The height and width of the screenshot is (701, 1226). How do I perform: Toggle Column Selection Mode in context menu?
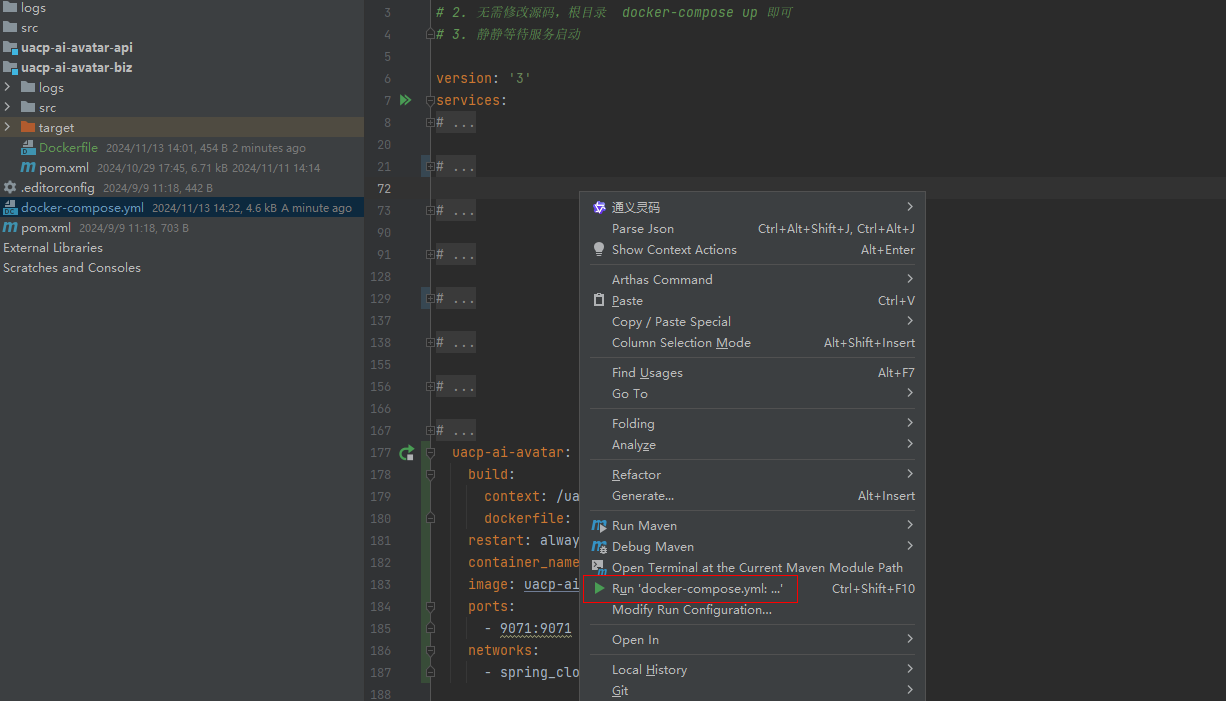click(681, 343)
